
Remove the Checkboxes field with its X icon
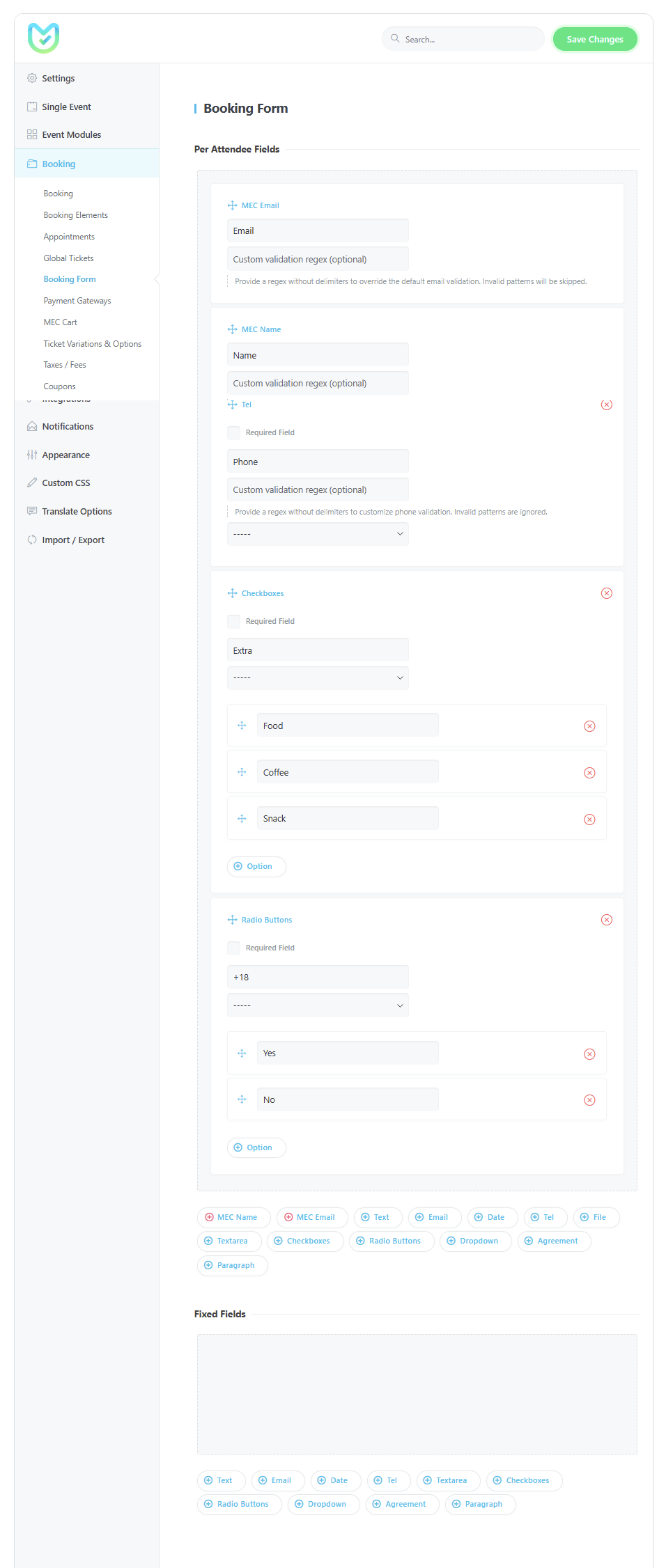coord(606,593)
